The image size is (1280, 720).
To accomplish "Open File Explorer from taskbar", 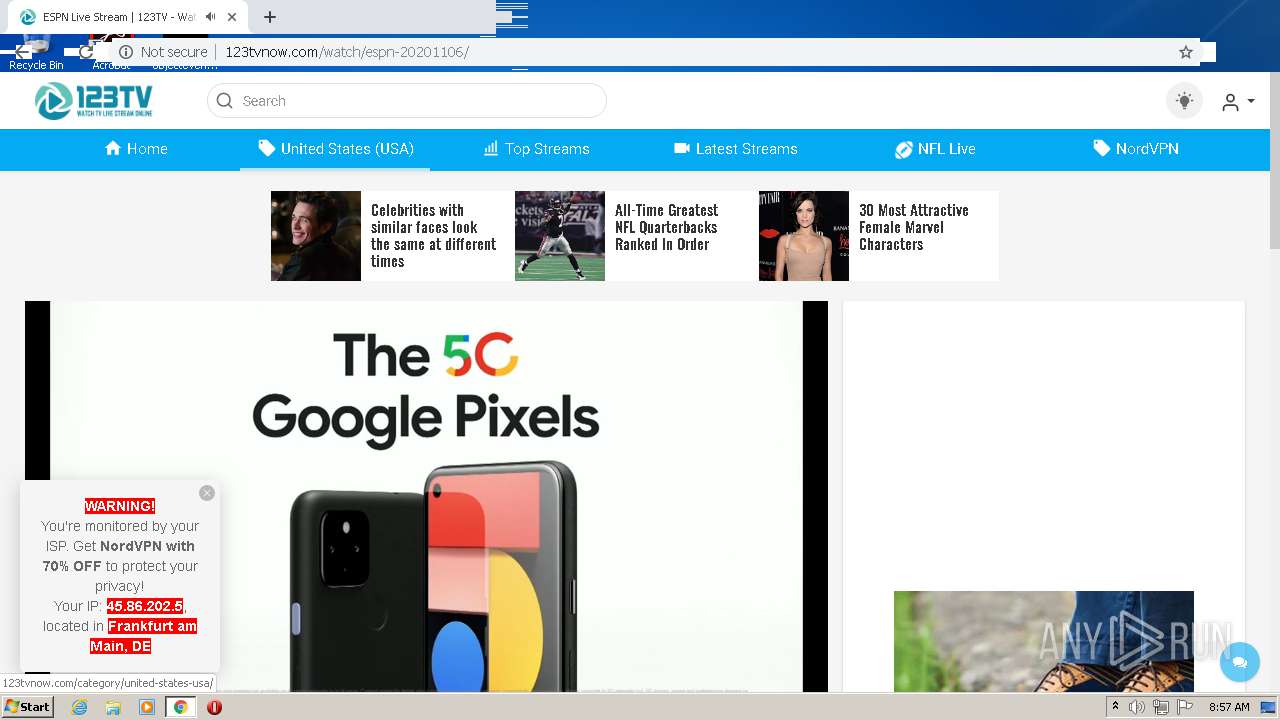I will (113, 707).
